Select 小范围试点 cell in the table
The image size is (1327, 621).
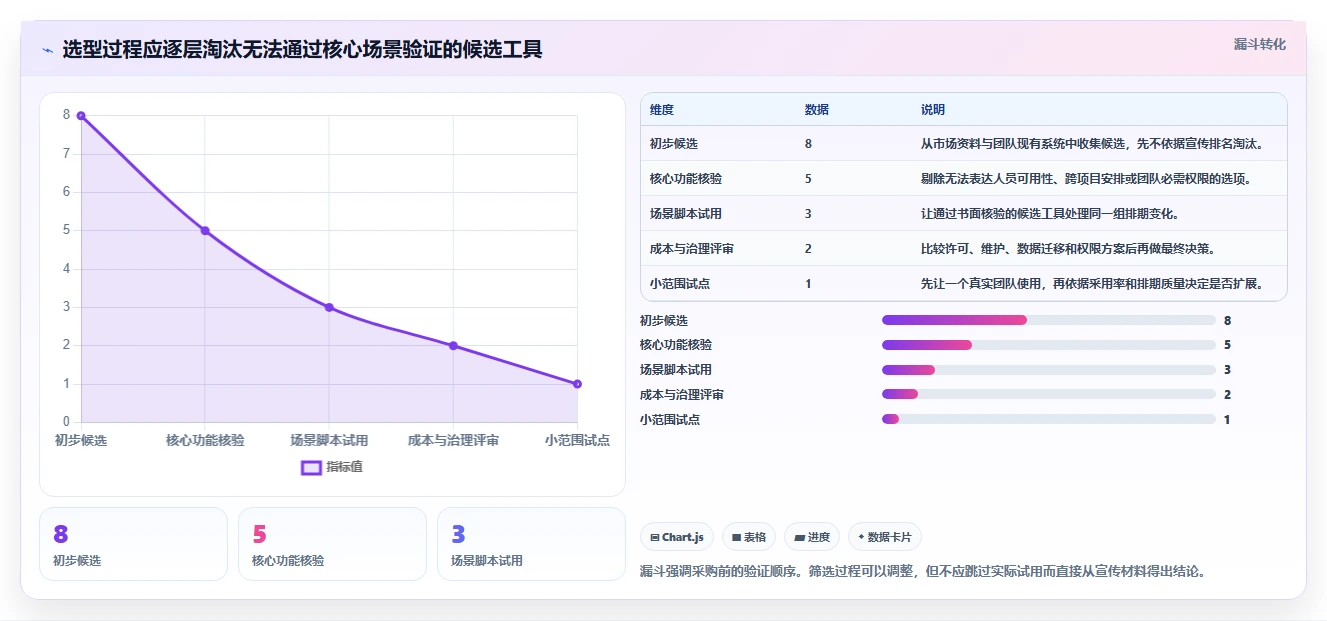tap(680, 284)
